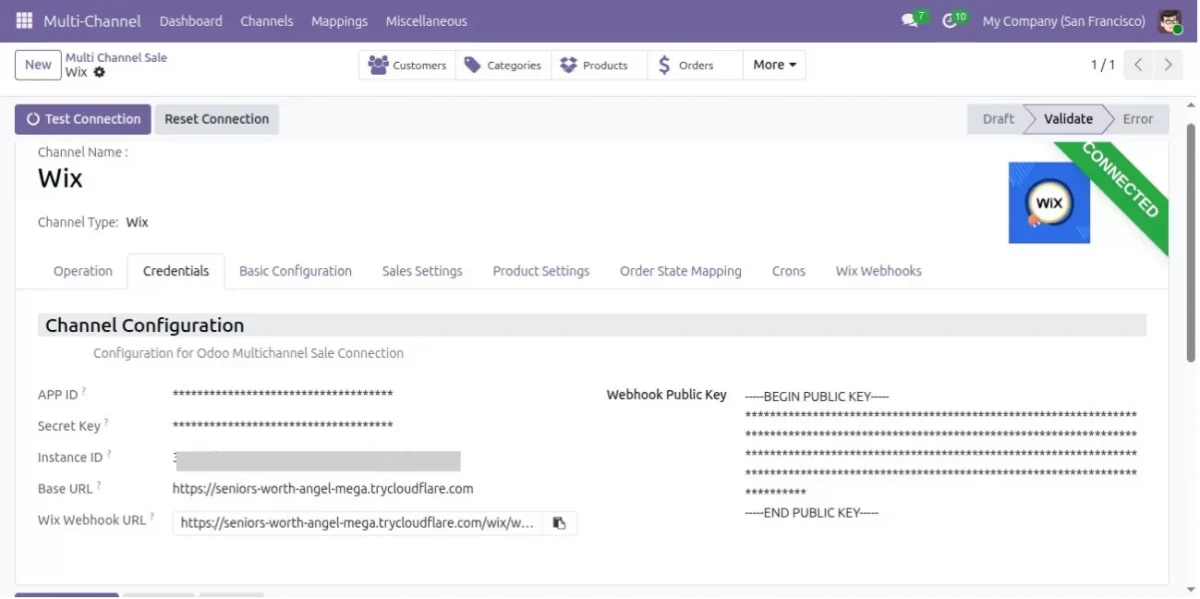Click the Secret Key masked value
This screenshot has height=599, width=1200.
(283, 426)
